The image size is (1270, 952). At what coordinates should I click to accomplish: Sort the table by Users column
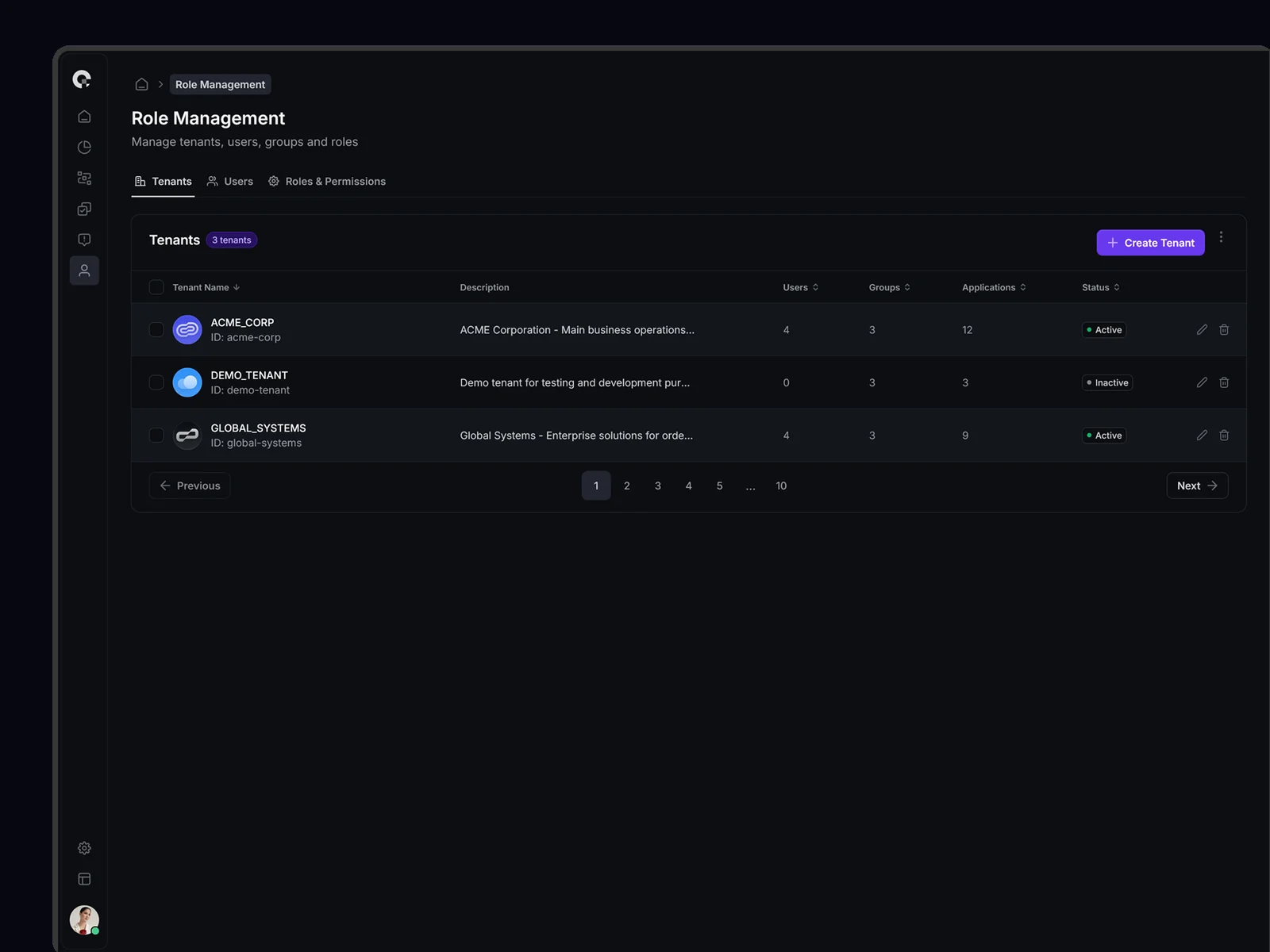click(800, 287)
